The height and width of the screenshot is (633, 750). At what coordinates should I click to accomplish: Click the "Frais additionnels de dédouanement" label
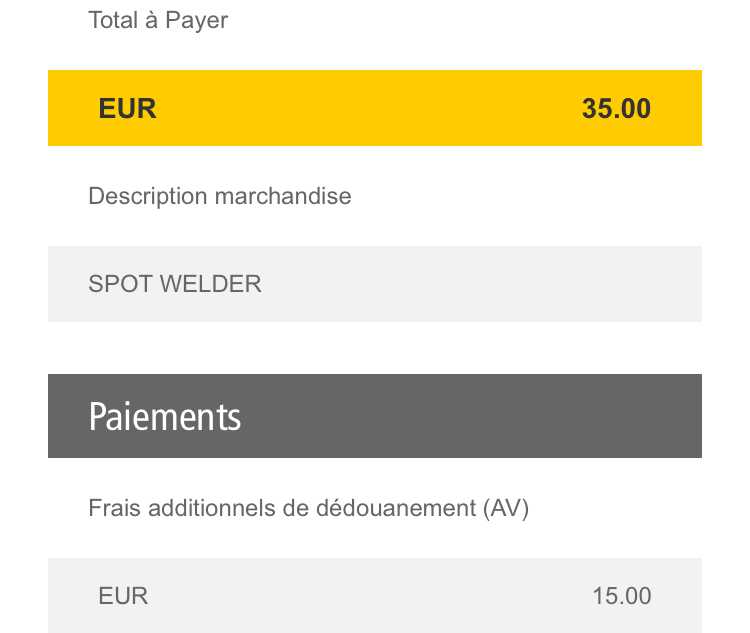(282, 508)
